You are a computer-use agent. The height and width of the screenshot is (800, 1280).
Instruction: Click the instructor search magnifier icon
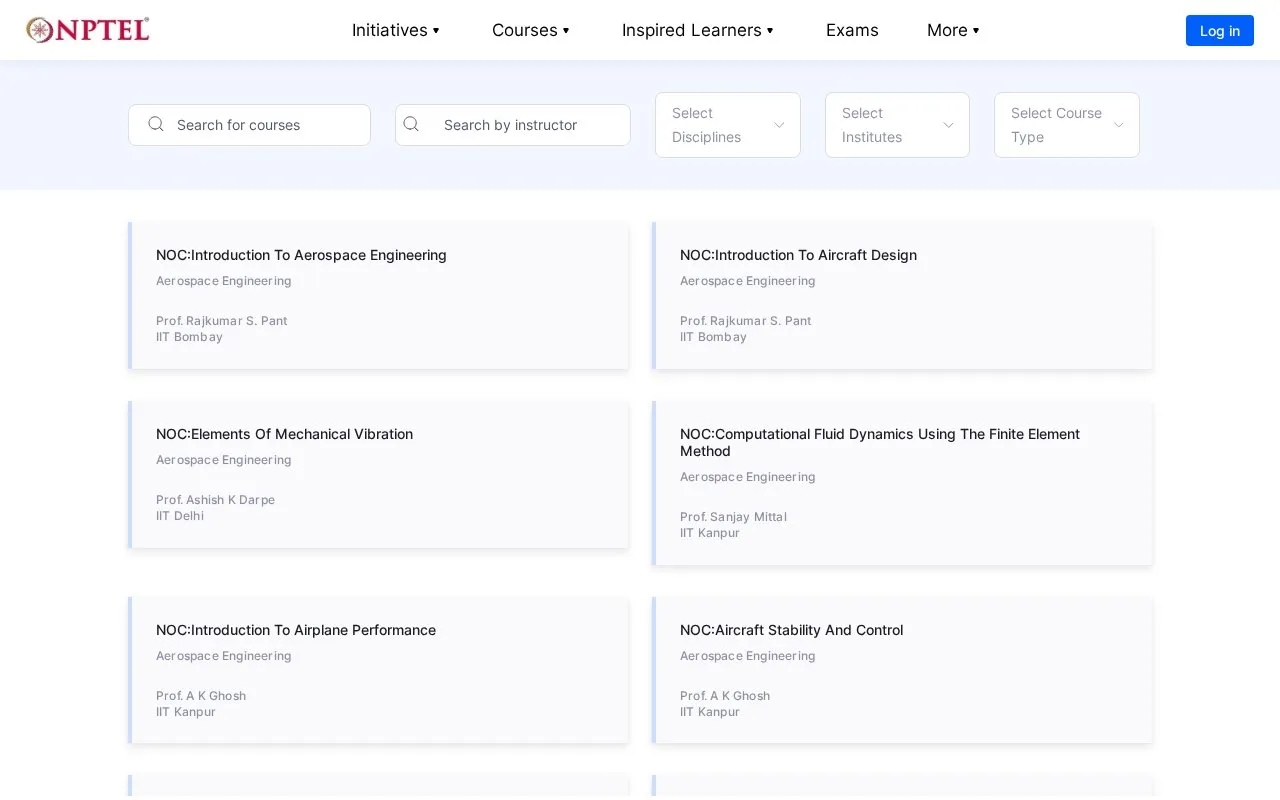pos(411,124)
